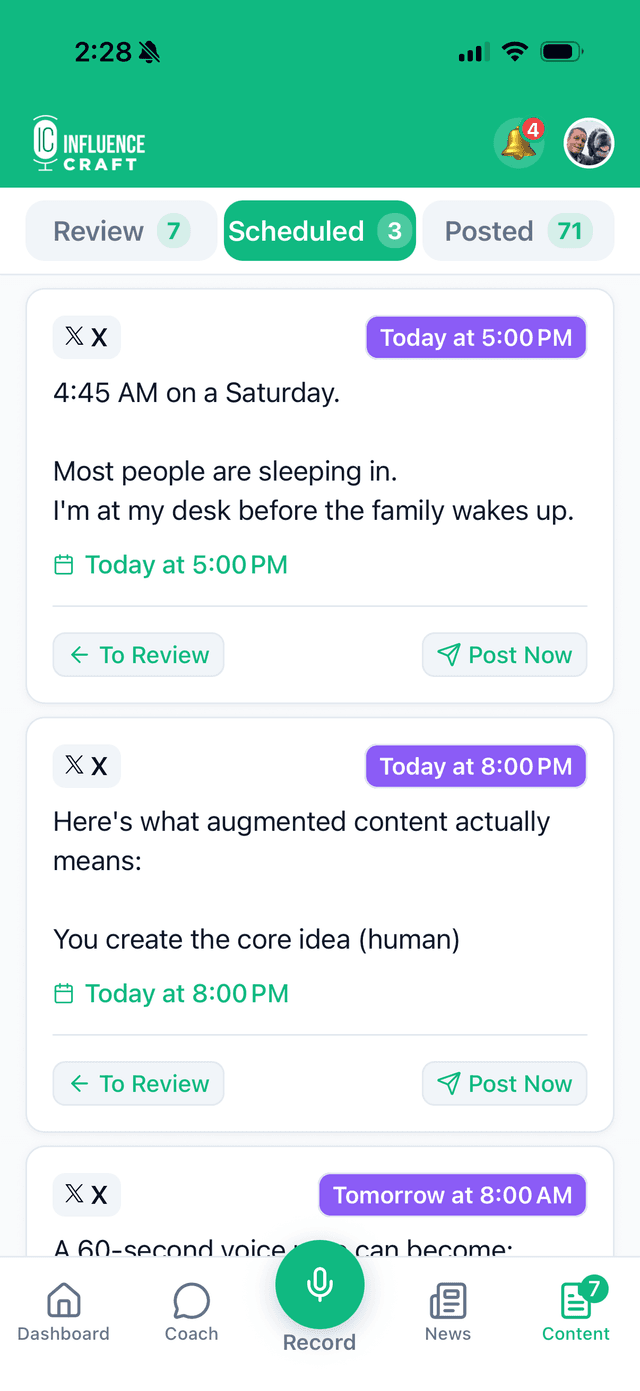Select the X icon on the 8:00 PM post
The width and height of the screenshot is (640, 1391).
pyautogui.click(x=86, y=766)
